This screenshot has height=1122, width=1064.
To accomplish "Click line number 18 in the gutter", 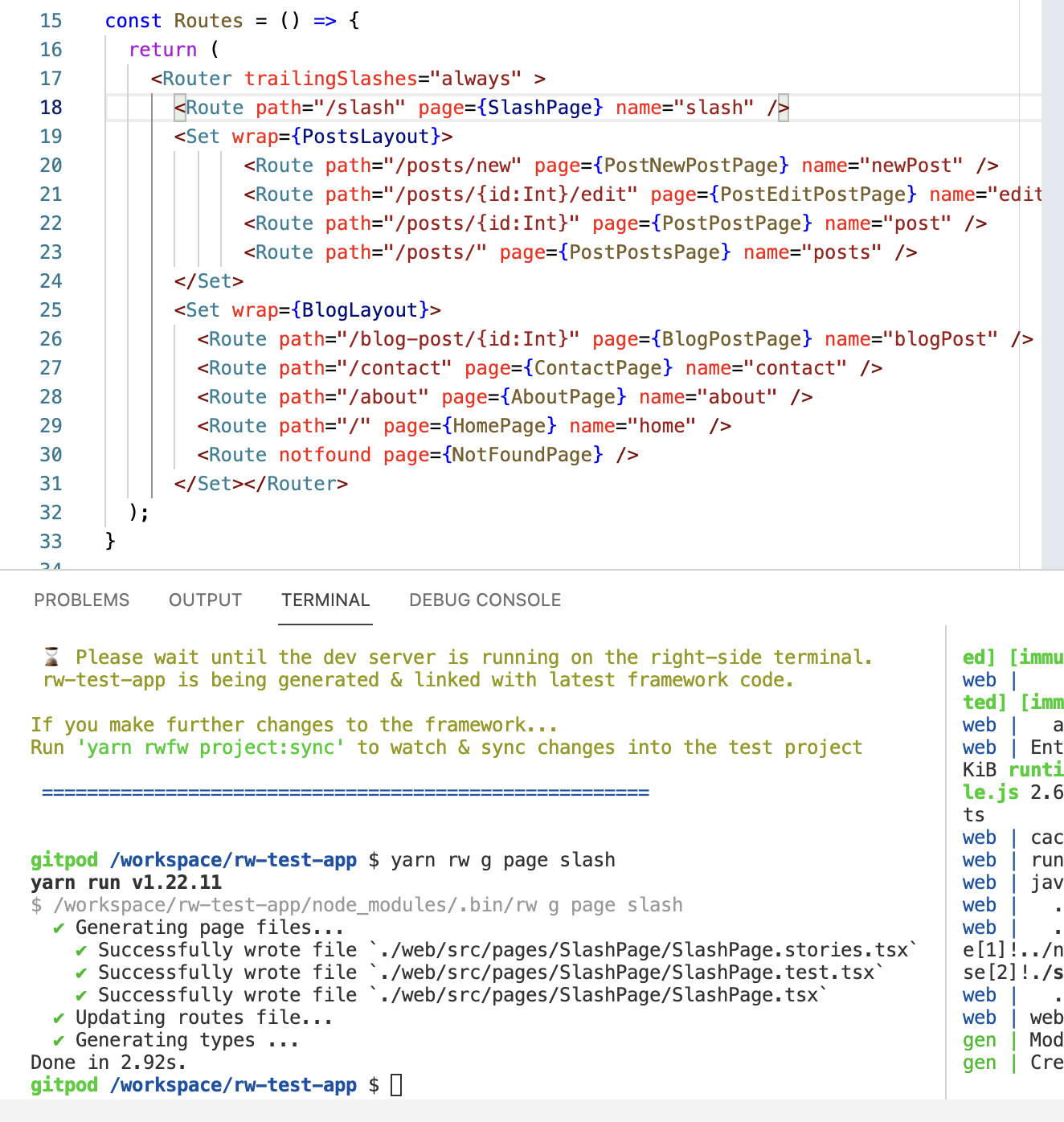I will pos(51,107).
